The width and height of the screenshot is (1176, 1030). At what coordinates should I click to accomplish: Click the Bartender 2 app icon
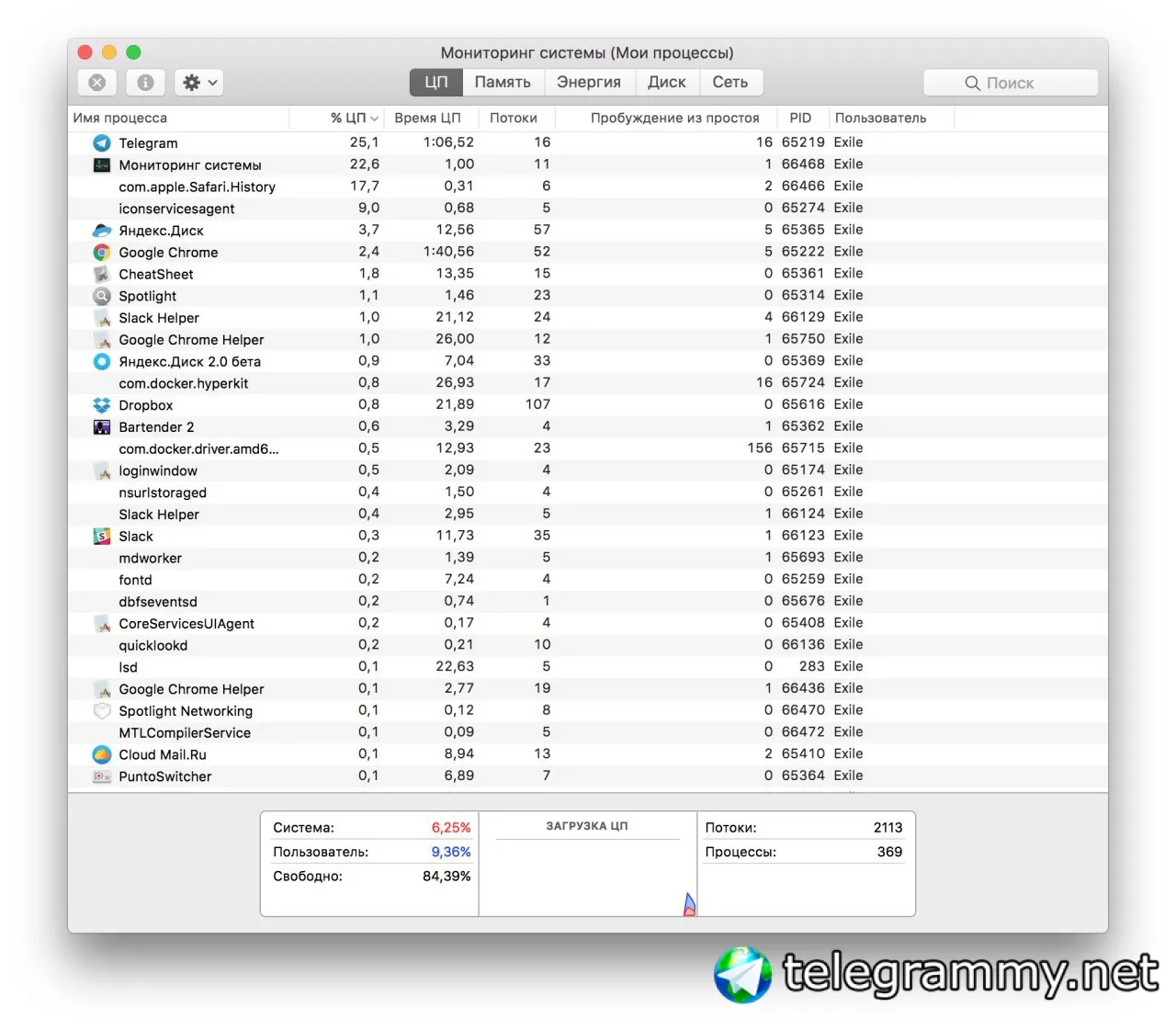[102, 427]
